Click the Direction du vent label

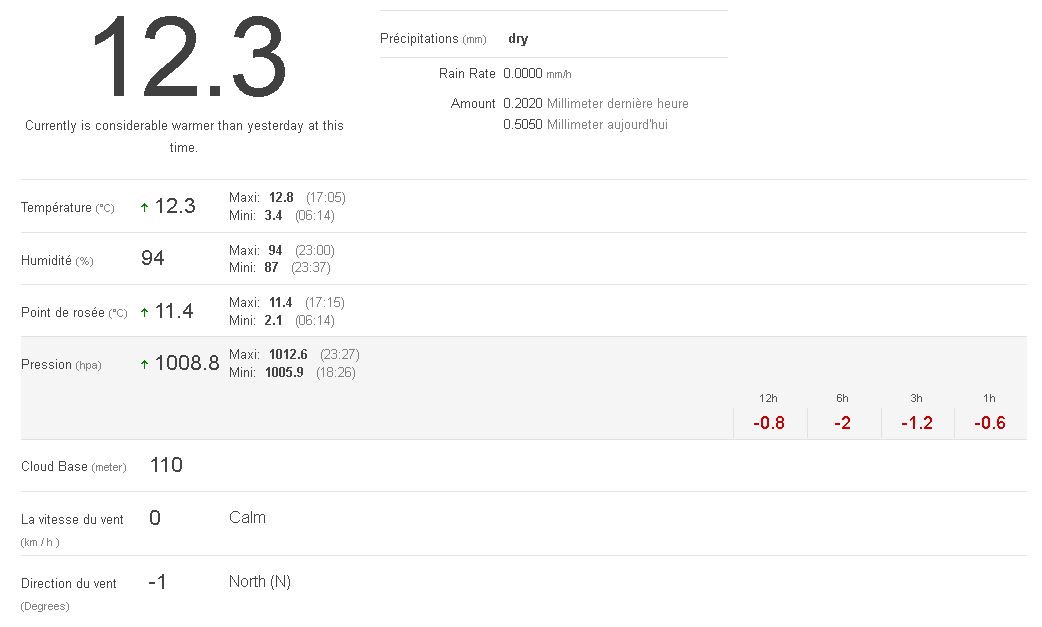[x=69, y=583]
